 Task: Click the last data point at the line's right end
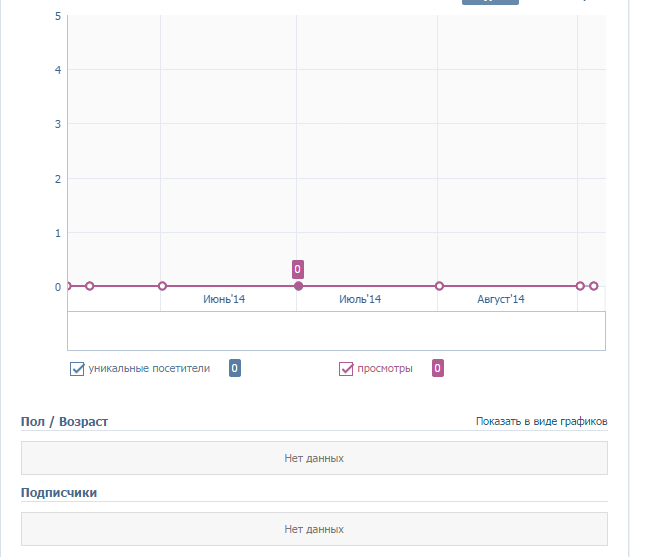(x=593, y=286)
